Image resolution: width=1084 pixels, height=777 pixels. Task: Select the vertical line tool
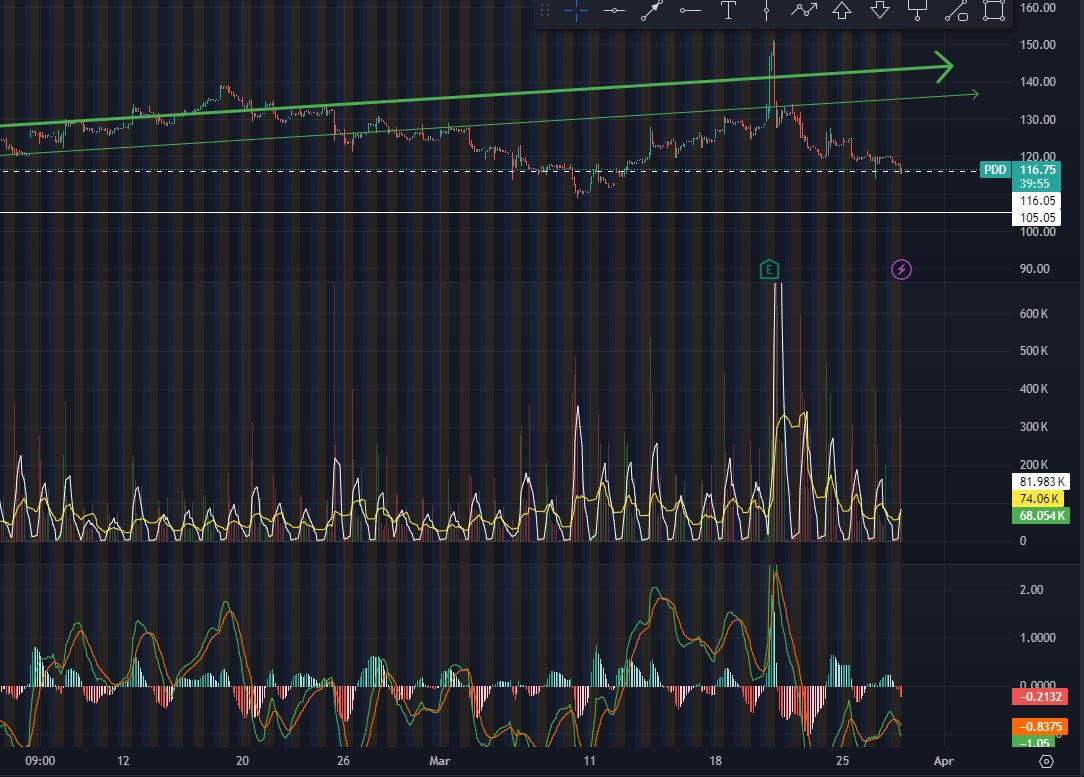click(x=766, y=10)
